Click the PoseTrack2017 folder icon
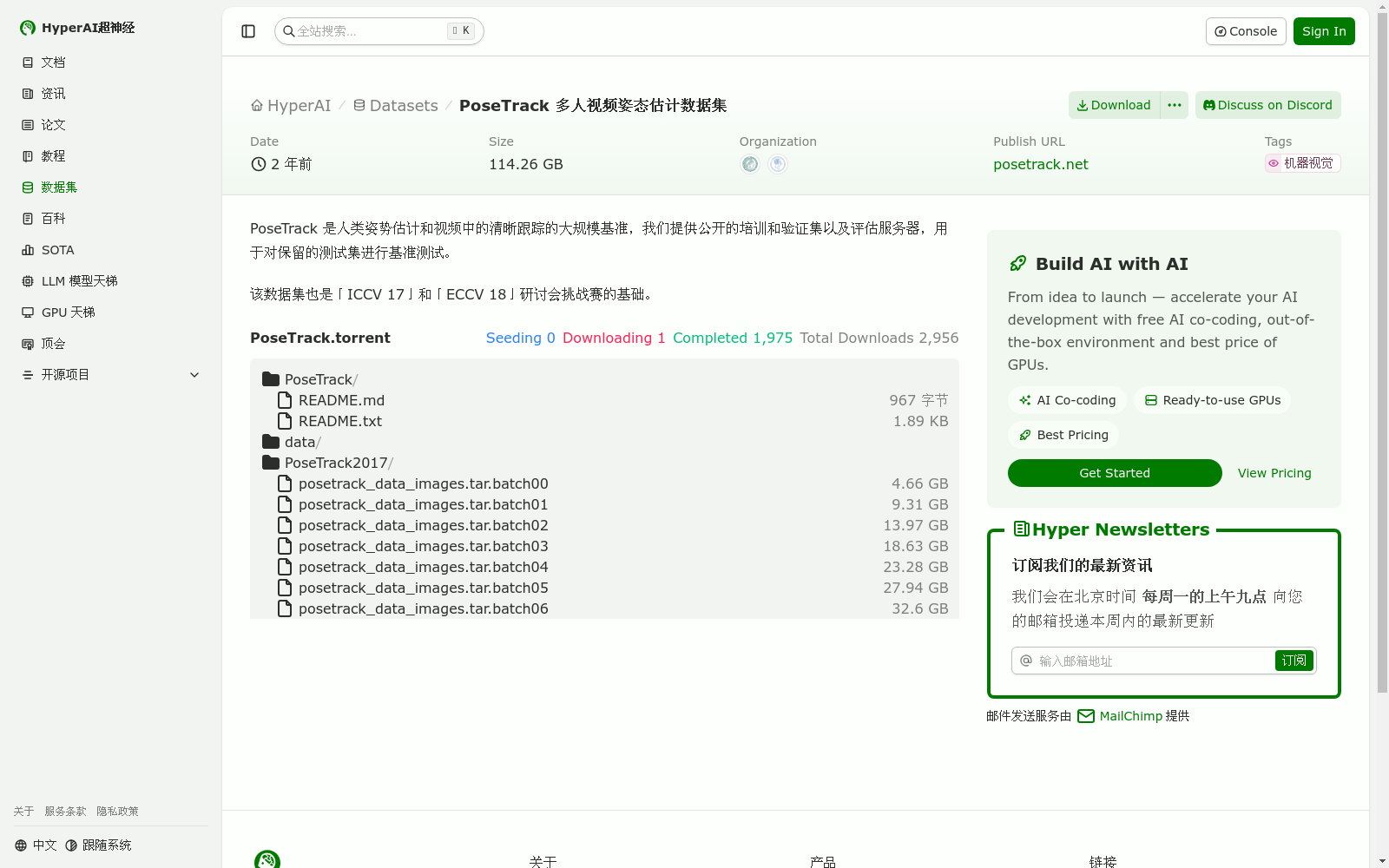This screenshot has width=1389, height=868. pos(271,463)
